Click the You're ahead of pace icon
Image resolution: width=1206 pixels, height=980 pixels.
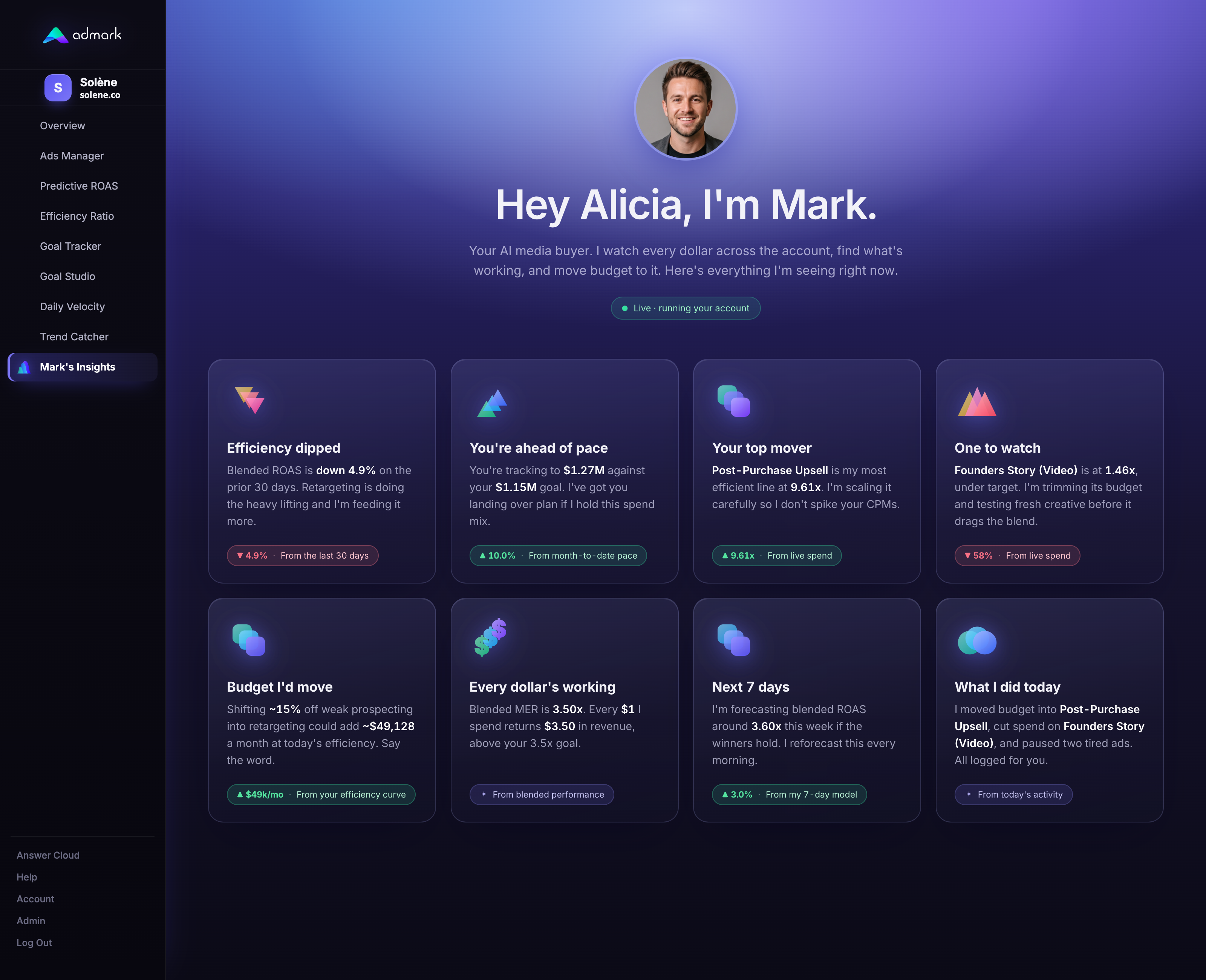(x=492, y=403)
